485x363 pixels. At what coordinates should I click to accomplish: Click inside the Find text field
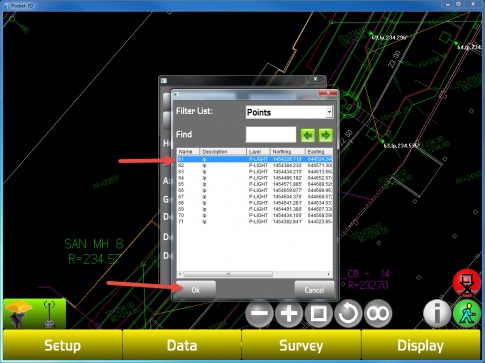pyautogui.click(x=271, y=135)
